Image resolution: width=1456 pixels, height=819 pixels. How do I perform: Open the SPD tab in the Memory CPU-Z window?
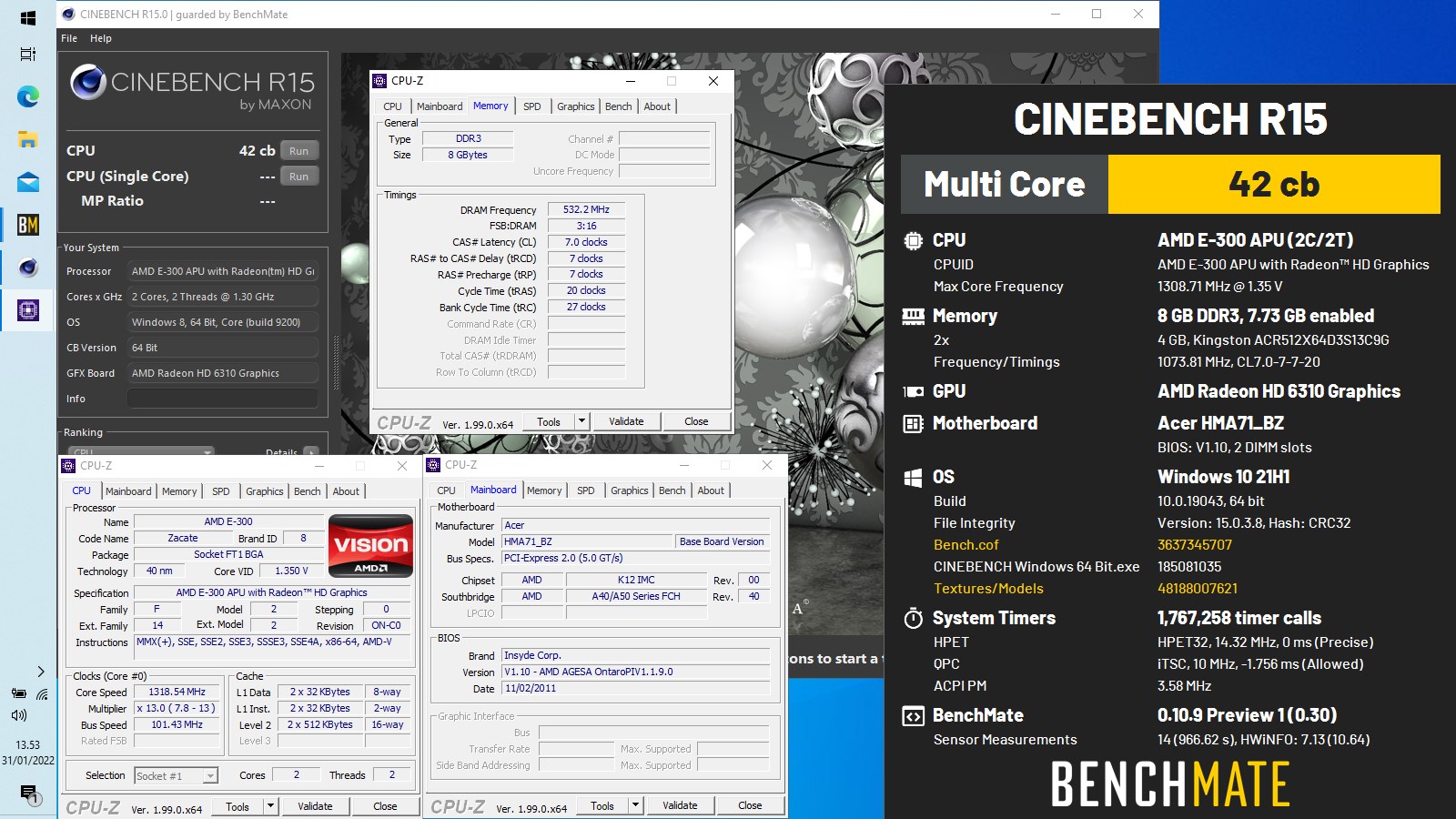coord(532,106)
